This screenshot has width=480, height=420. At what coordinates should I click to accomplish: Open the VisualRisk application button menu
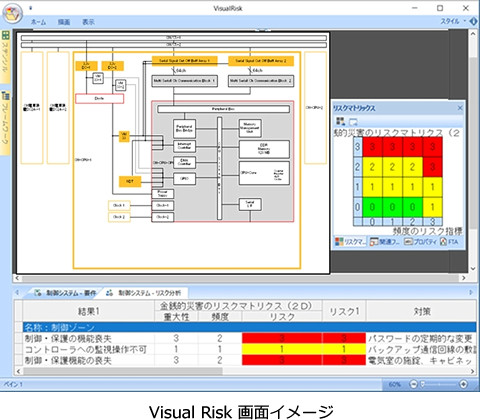[12, 13]
